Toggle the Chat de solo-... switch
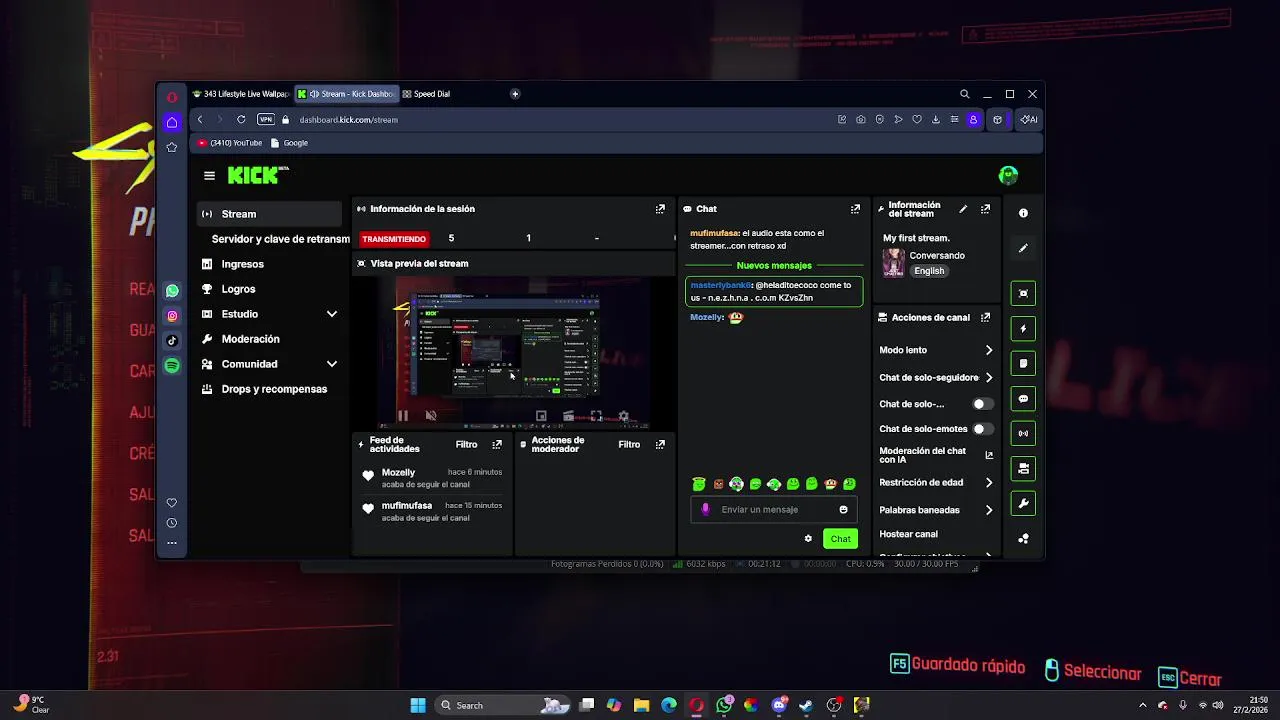The image size is (1280, 720). coord(983,404)
